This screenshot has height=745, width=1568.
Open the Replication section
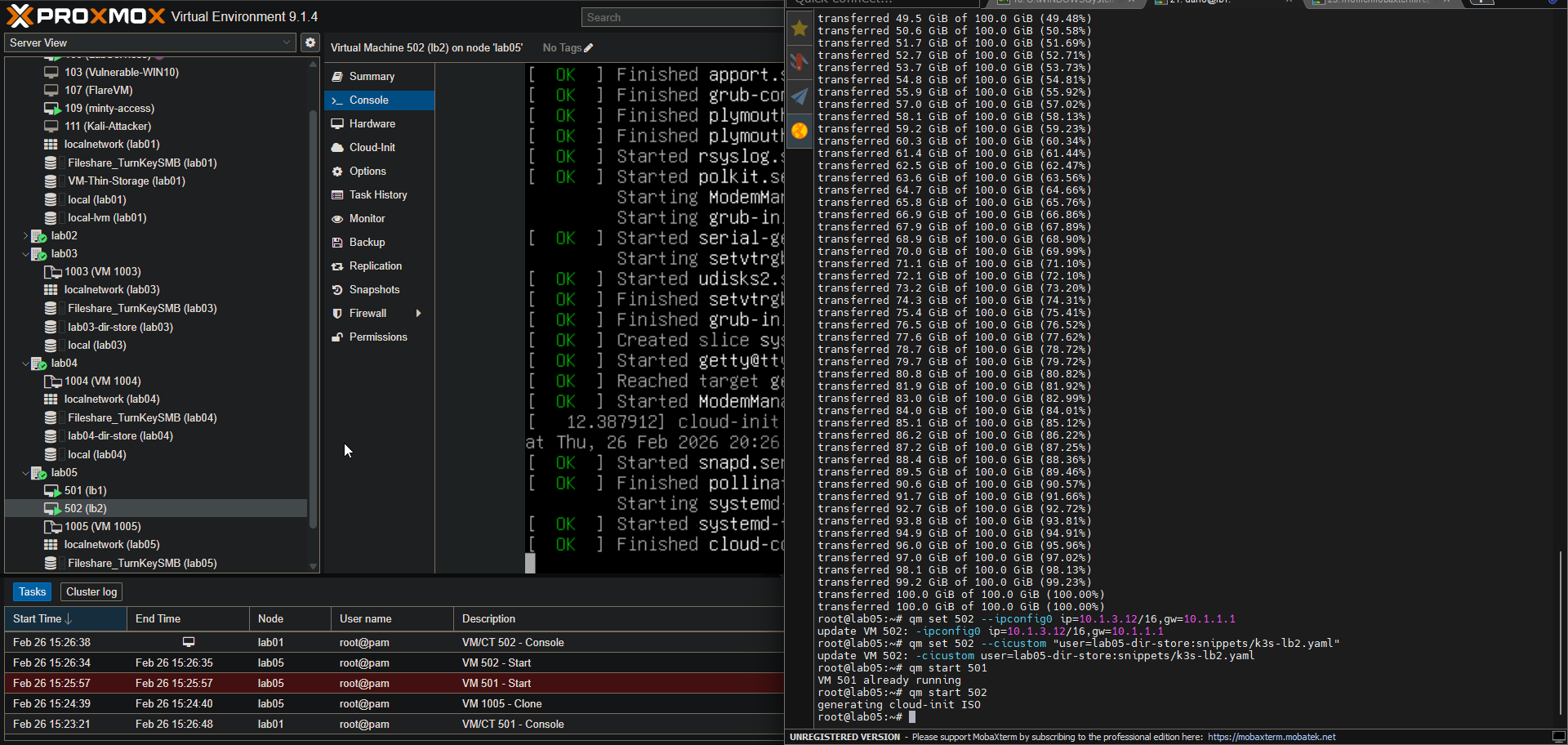(375, 266)
